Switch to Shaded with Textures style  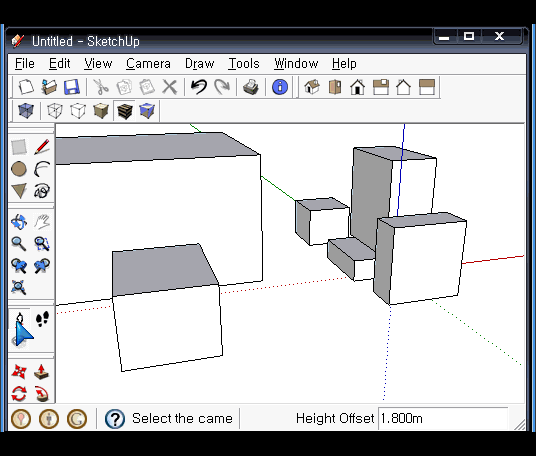coord(124,111)
